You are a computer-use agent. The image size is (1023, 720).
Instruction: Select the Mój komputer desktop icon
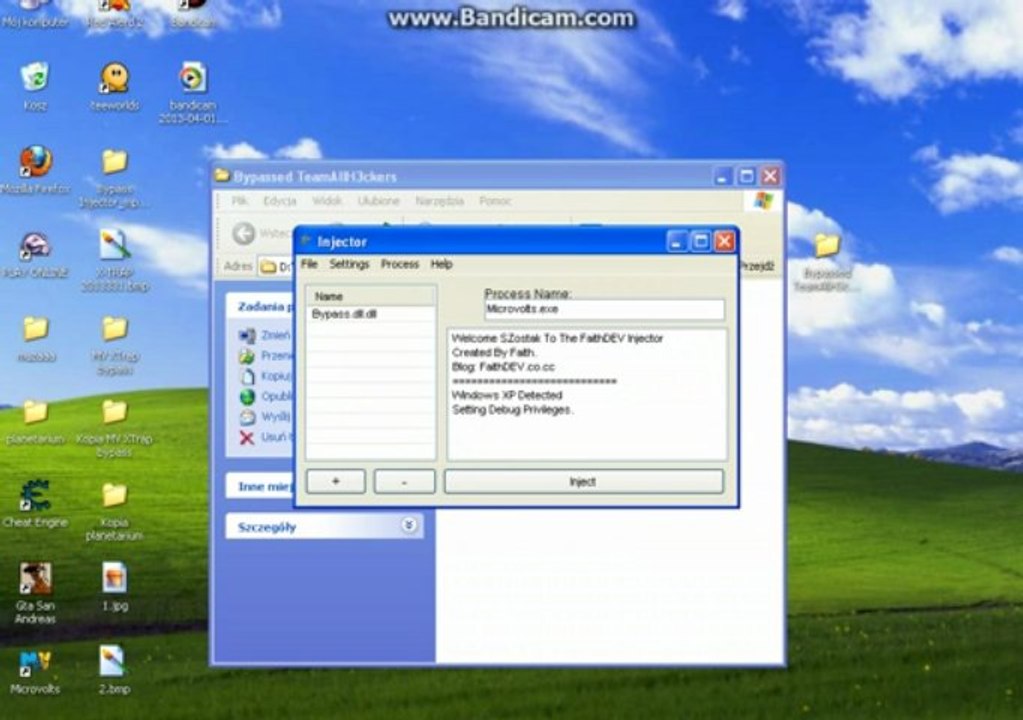pyautogui.click(x=35, y=7)
